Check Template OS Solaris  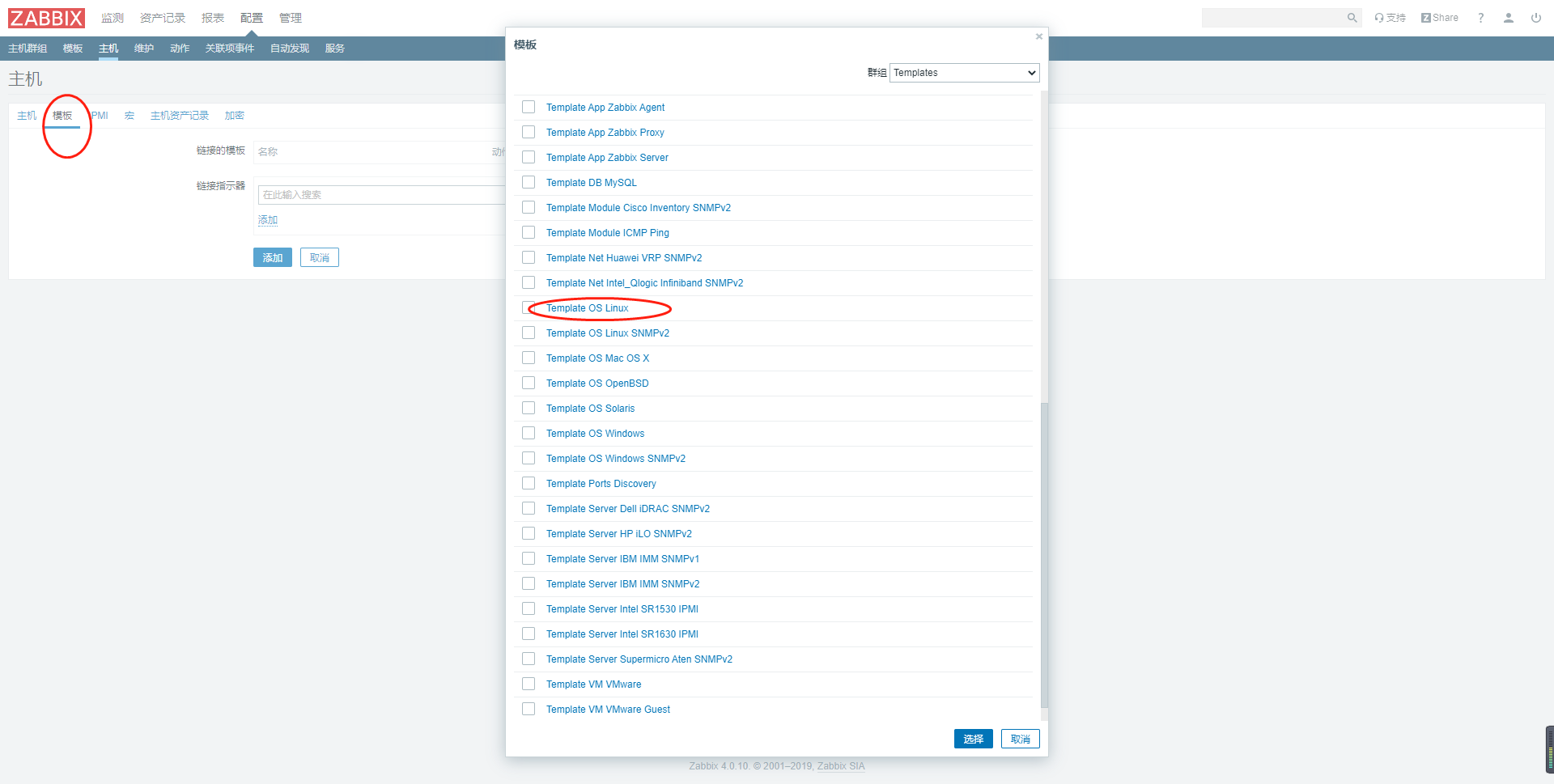pos(529,408)
